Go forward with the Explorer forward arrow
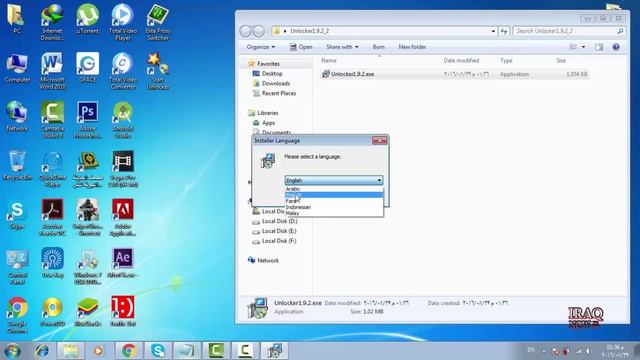Viewport: 640px width, 360px height. 258,31
